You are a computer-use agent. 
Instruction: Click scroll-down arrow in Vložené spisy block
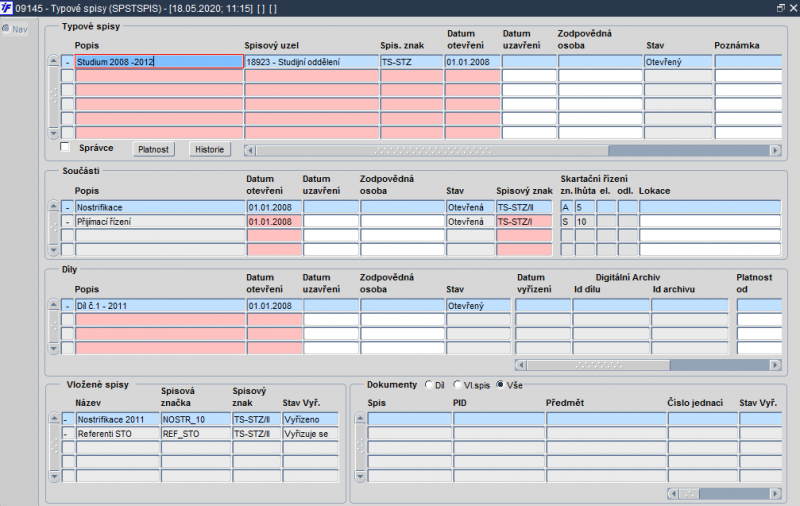[55, 477]
